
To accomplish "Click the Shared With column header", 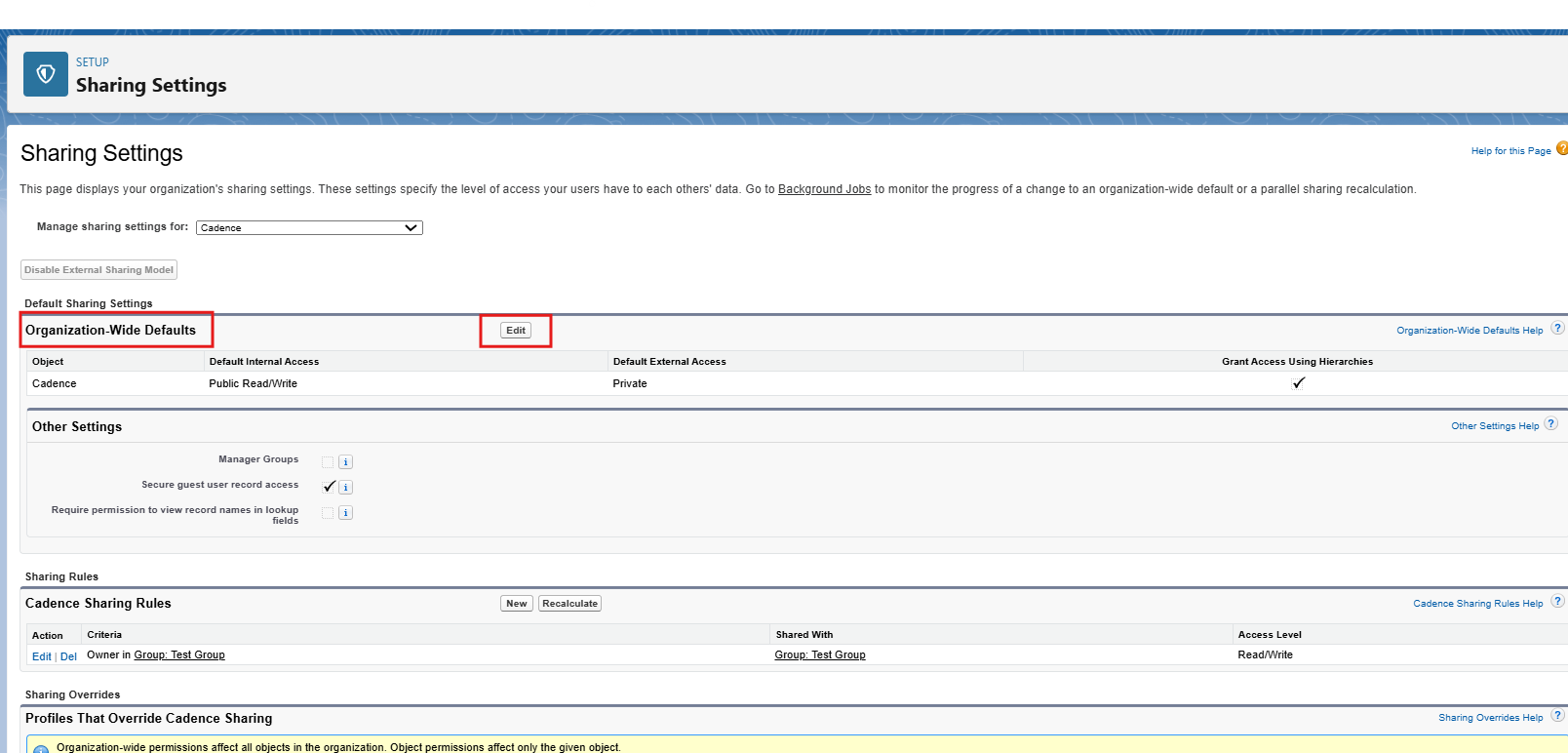I will 804,634.
